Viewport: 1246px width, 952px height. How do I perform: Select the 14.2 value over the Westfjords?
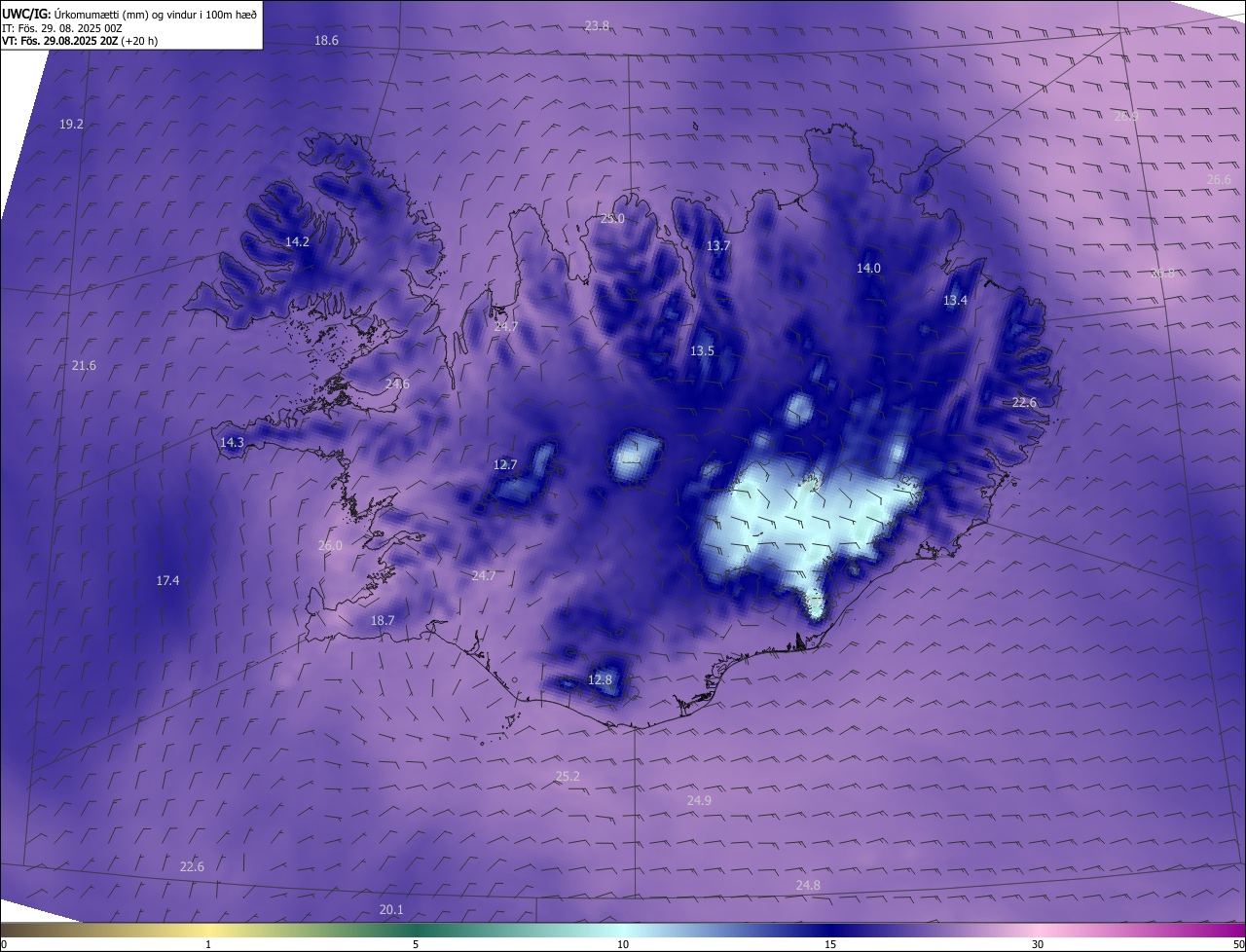click(x=297, y=241)
